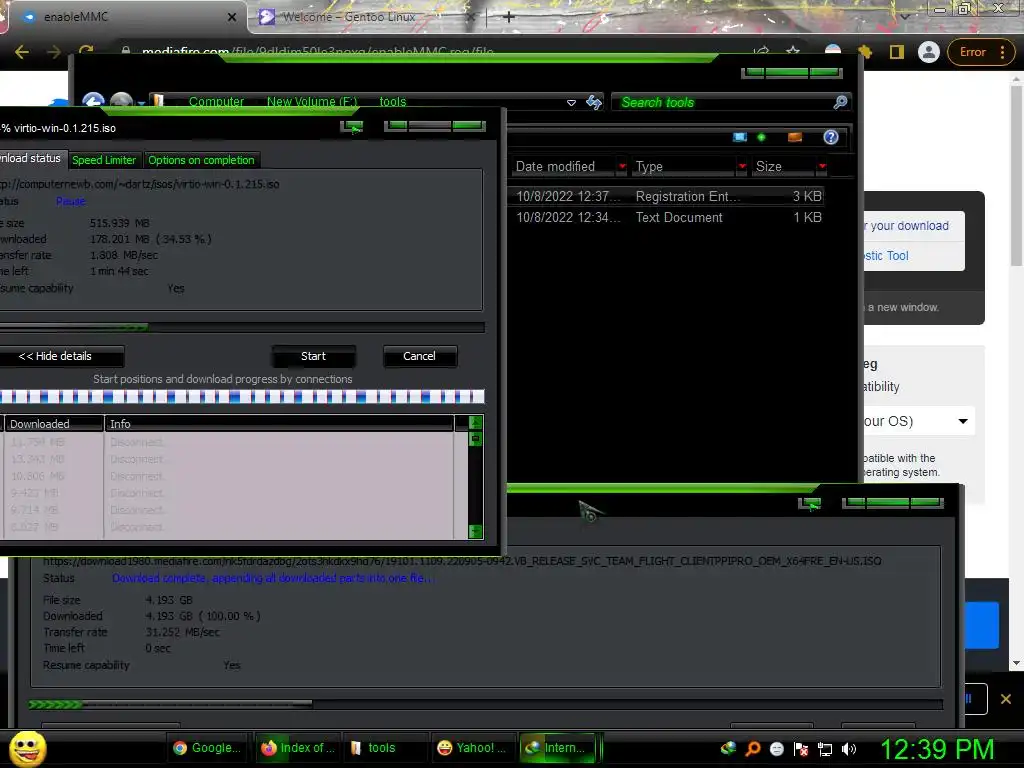The height and width of the screenshot is (768, 1024).
Task: Click the Action Center flag tray icon
Action: click(x=801, y=749)
